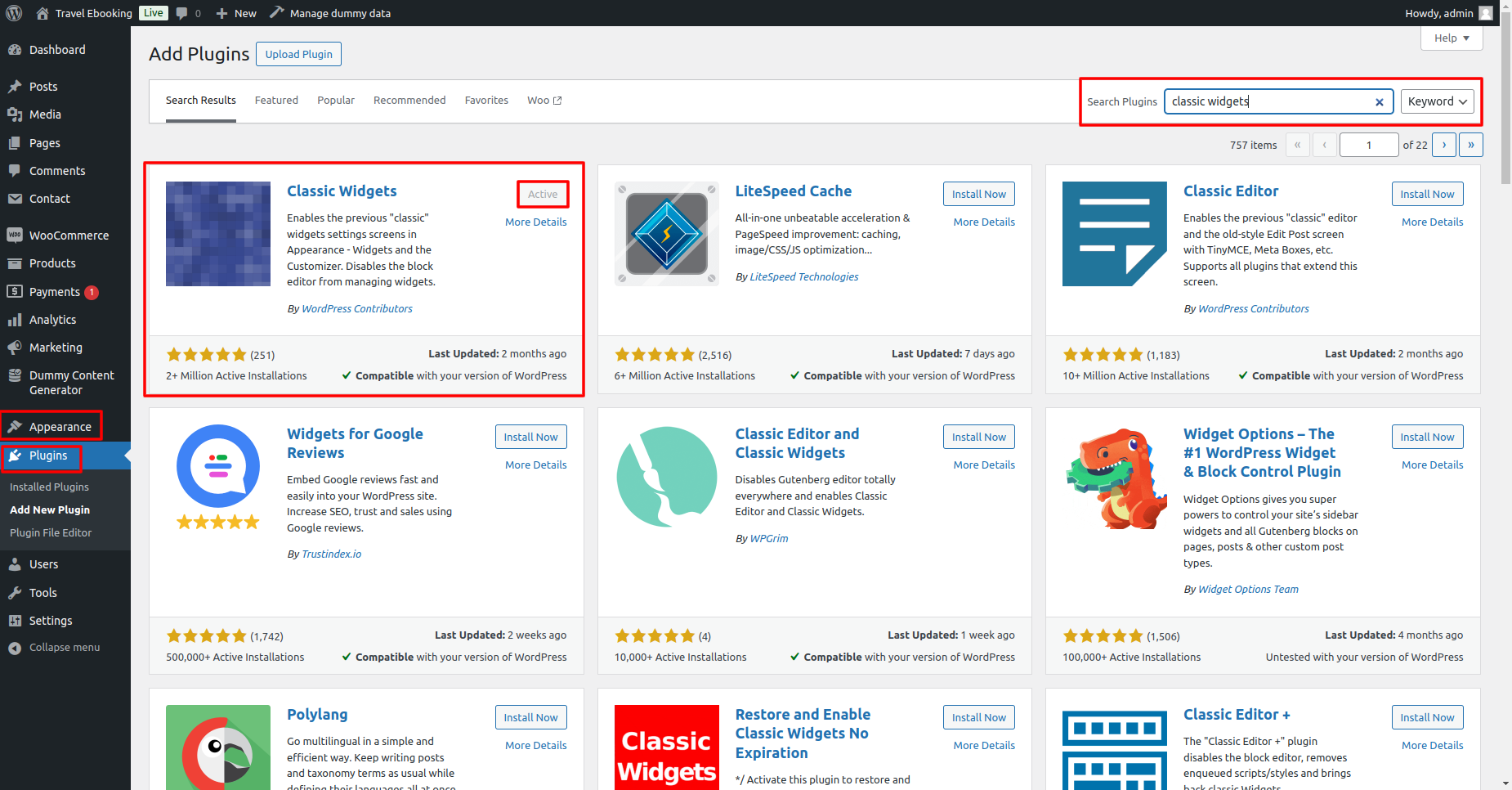Screen dimensions: 1512x790
Task: Click the current page number field
Action: (x=1369, y=145)
